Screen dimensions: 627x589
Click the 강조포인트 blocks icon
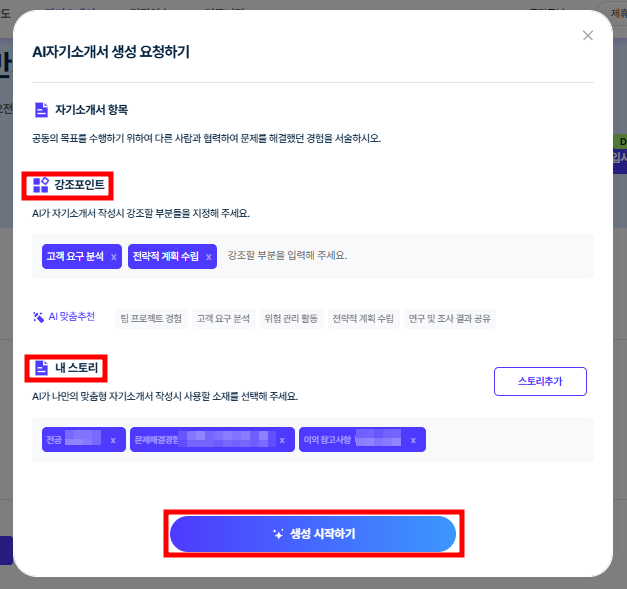(41, 185)
